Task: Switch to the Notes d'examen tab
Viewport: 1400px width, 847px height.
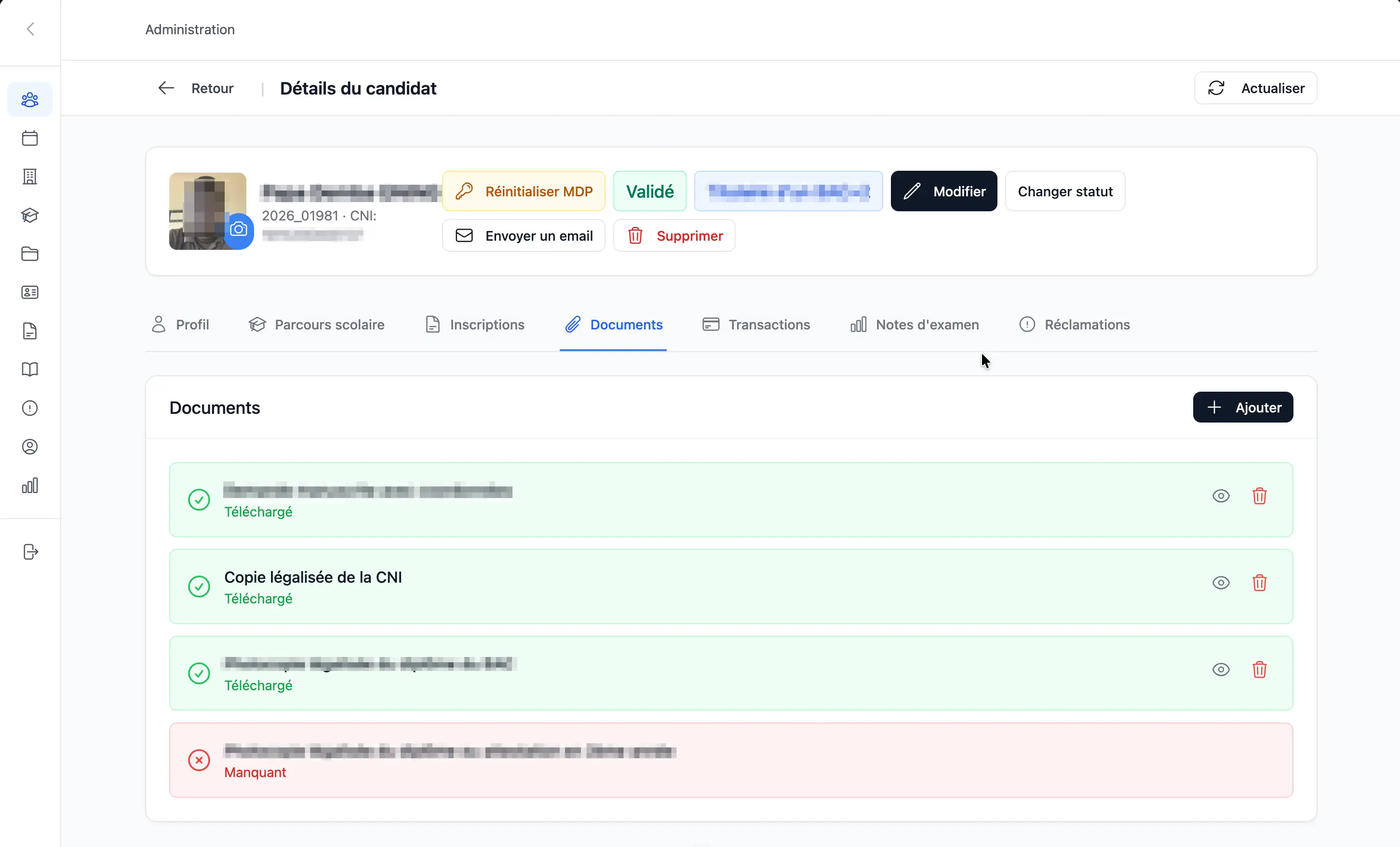Action: pos(914,325)
